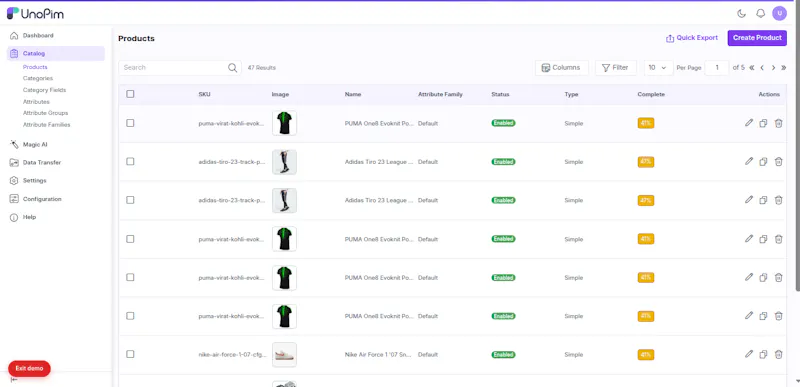Click Nike Air Force 1 '07 name cell
The width and height of the screenshot is (800, 387).
click(379, 354)
